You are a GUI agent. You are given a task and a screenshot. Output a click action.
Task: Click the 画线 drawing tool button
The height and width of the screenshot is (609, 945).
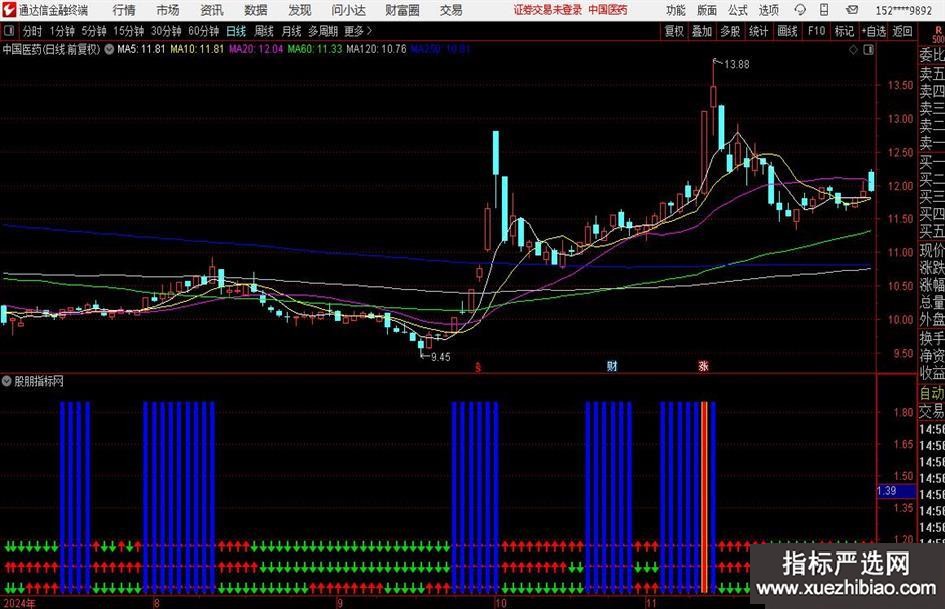tap(787, 31)
